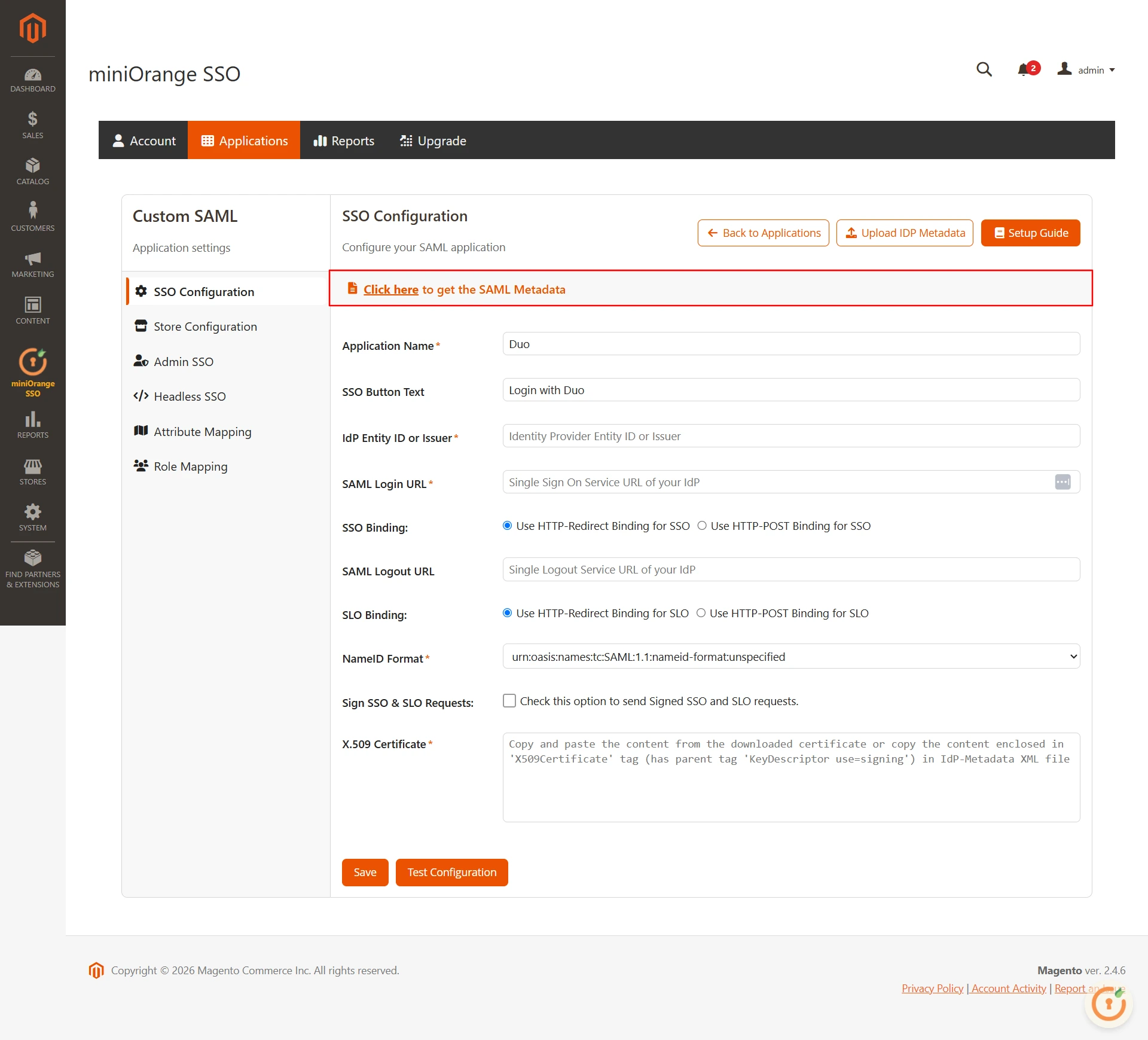Click the Save button

[365, 872]
